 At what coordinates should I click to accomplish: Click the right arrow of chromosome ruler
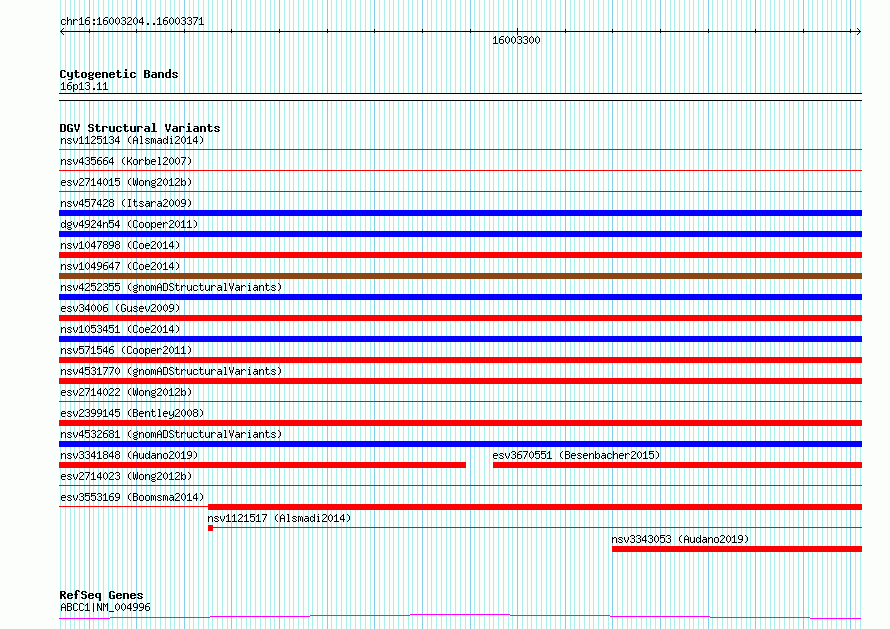coord(859,32)
